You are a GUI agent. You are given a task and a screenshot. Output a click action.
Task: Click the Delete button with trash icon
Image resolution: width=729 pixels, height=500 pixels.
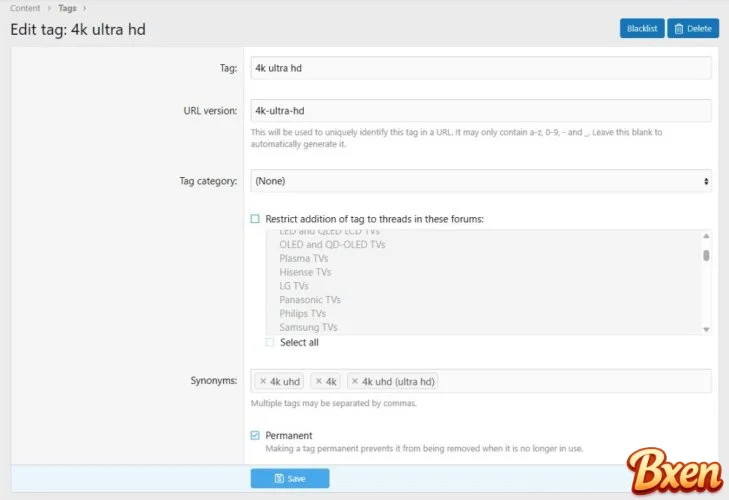point(693,28)
